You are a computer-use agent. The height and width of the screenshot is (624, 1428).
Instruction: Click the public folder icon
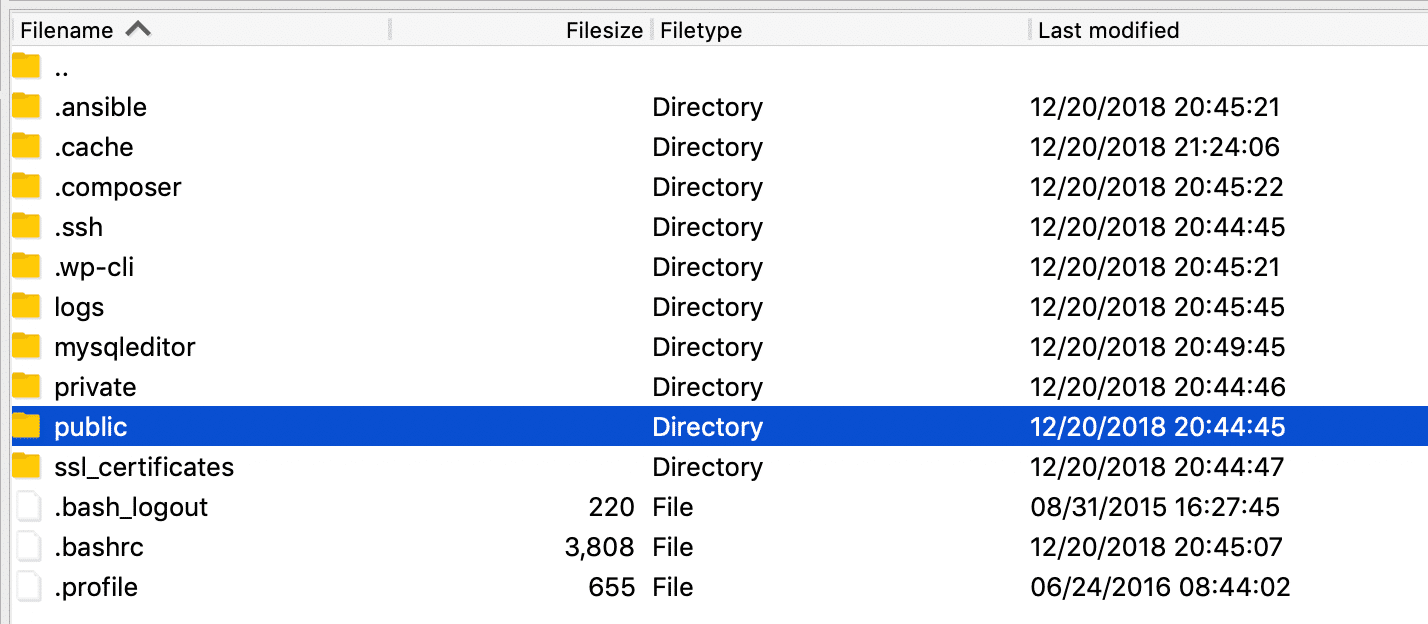[x=27, y=426]
